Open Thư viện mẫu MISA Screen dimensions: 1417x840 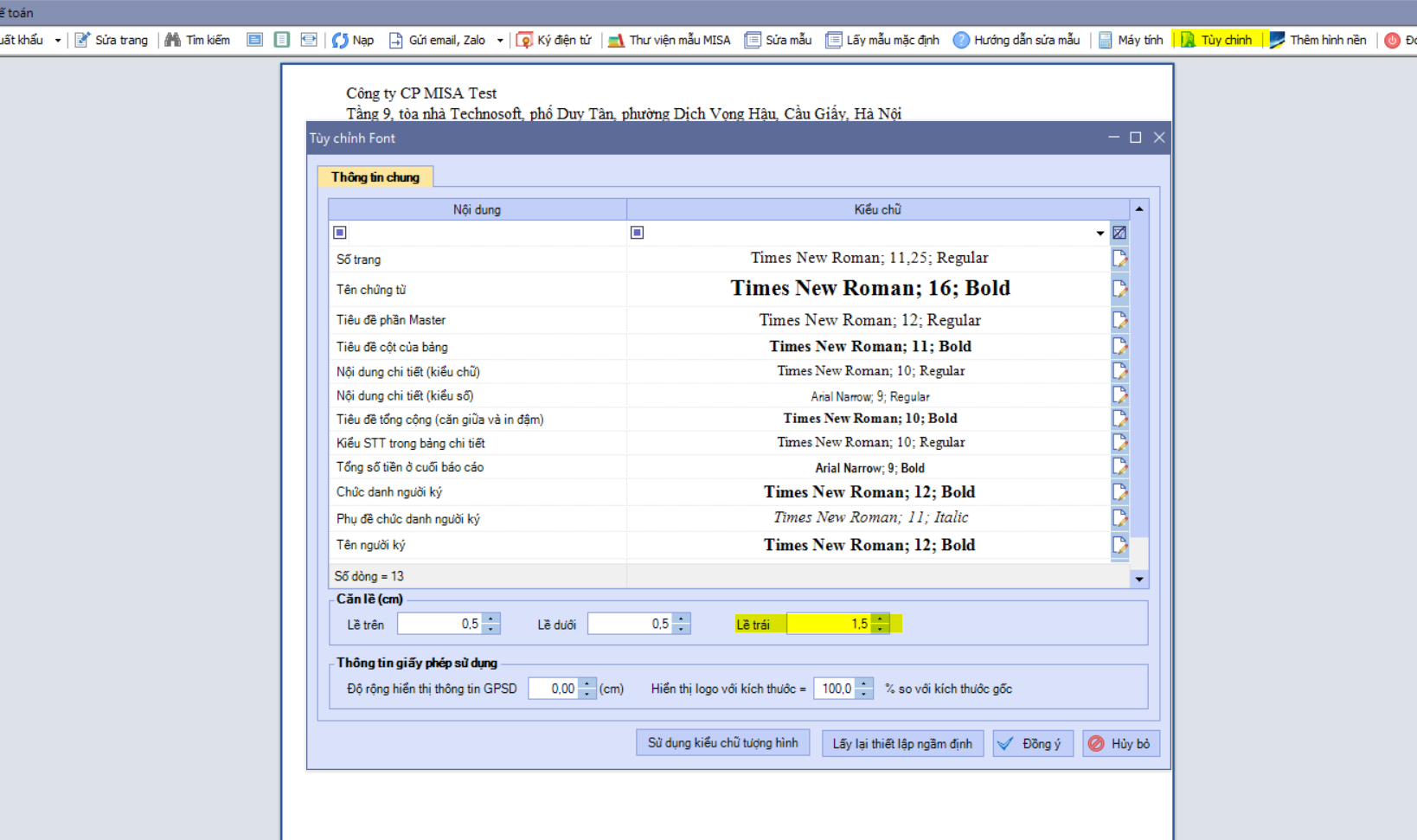(x=616, y=41)
